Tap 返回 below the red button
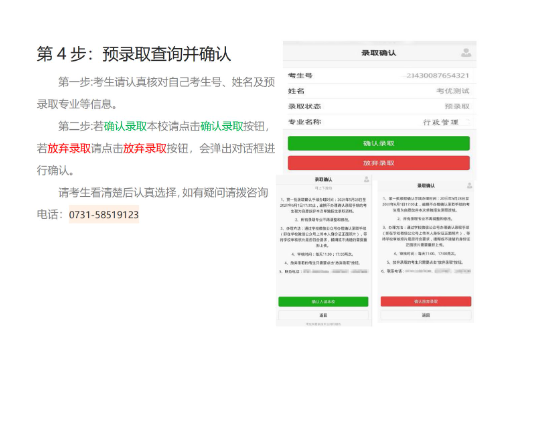534x438 pixels. pos(426,315)
